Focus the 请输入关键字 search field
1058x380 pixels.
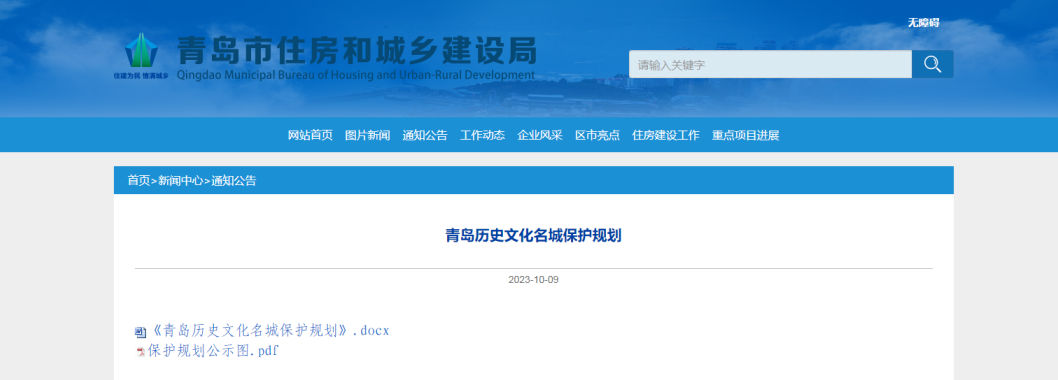pos(771,64)
